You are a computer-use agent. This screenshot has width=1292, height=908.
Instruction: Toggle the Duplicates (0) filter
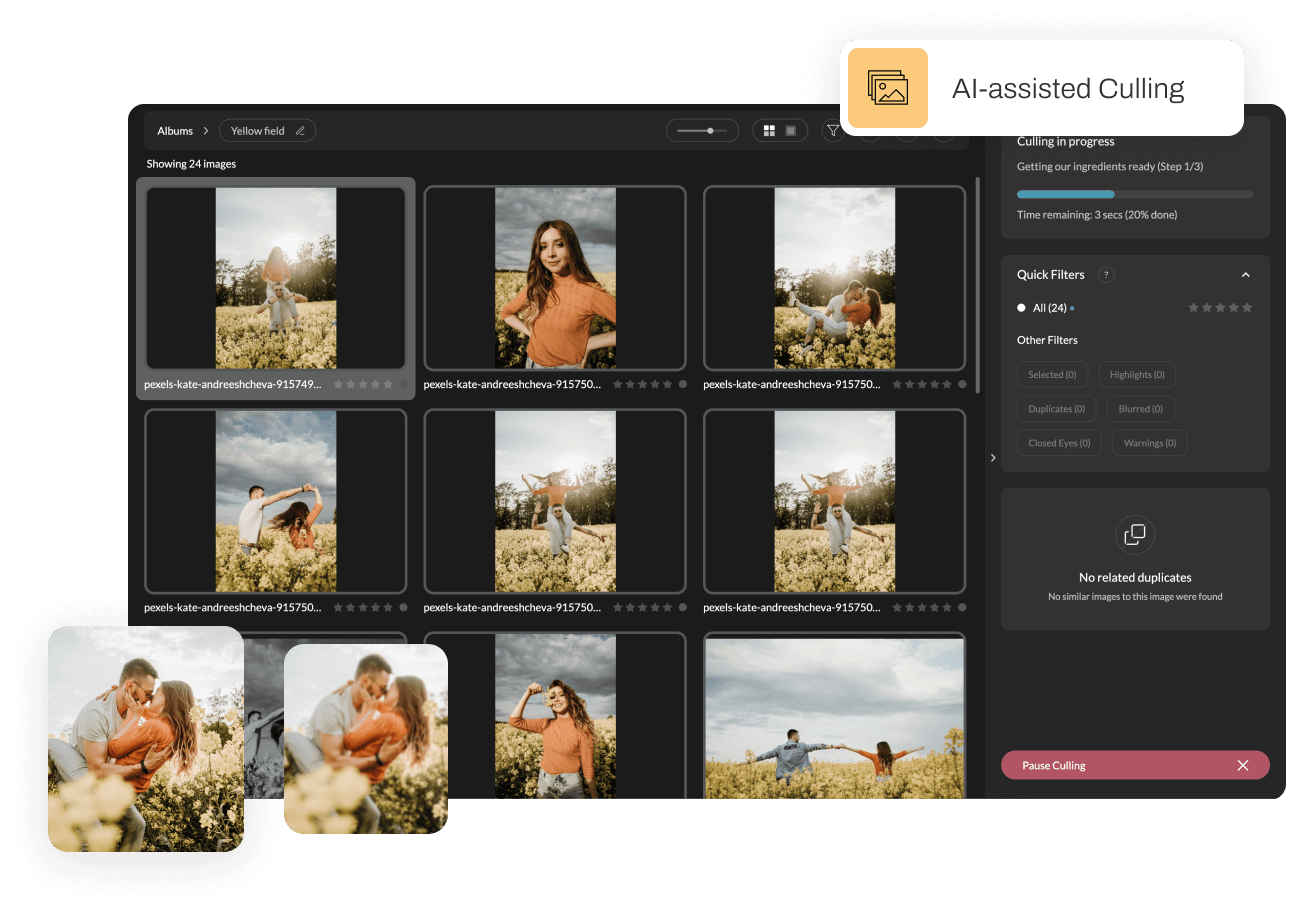click(x=1056, y=408)
